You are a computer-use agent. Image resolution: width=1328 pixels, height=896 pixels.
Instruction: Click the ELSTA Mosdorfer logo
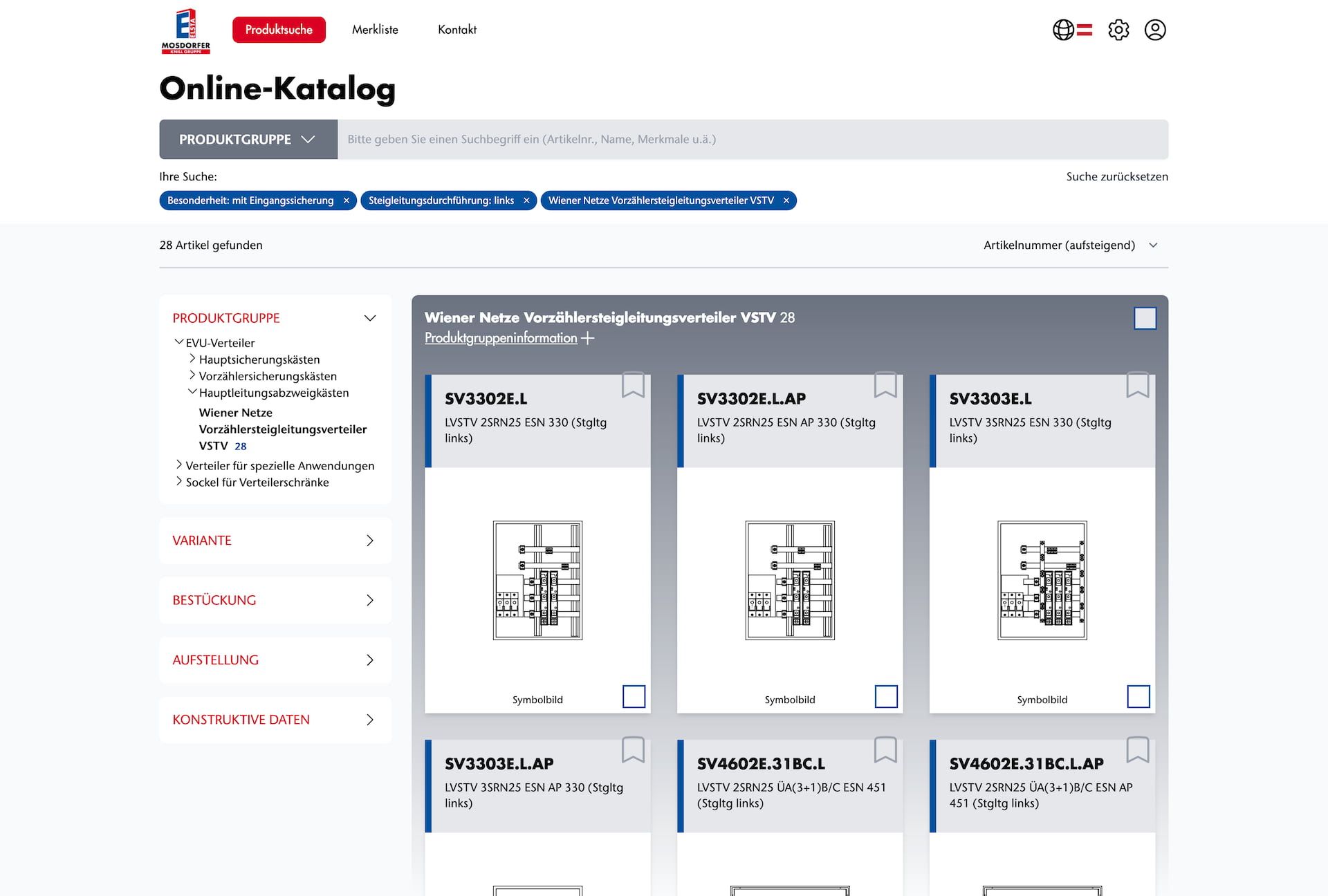185,30
